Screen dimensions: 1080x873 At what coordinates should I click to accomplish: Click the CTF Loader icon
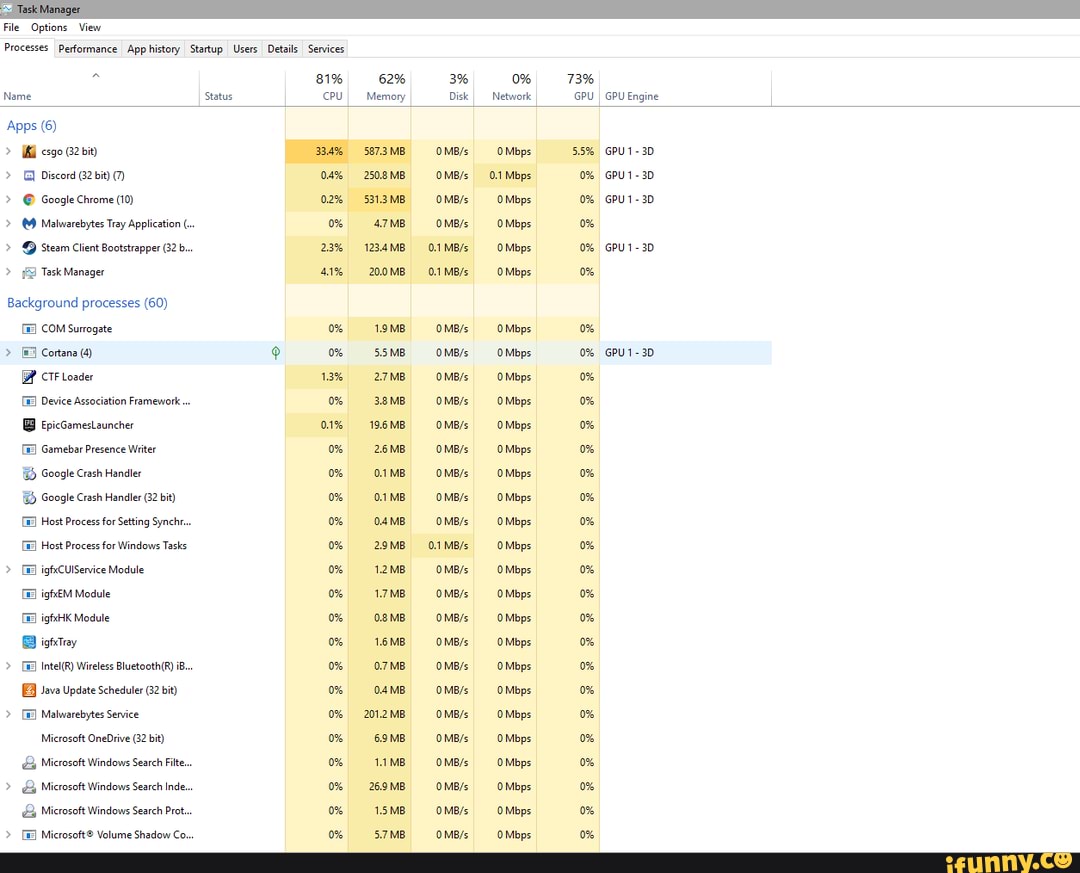(x=29, y=377)
